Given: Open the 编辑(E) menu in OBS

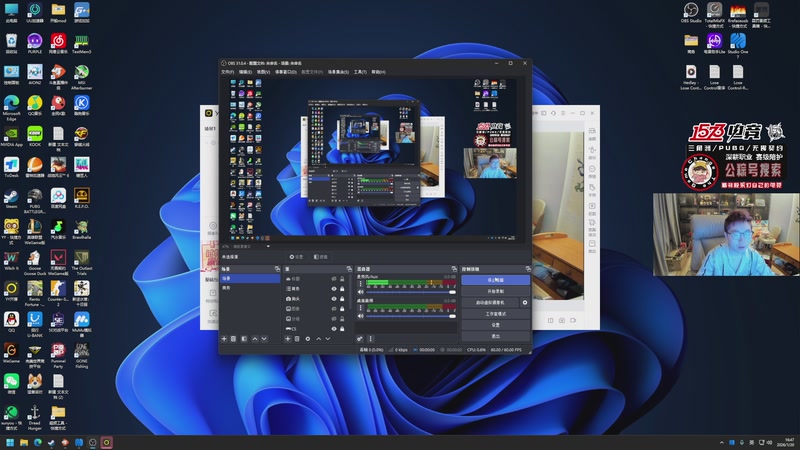Looking at the screenshot, I should [x=245, y=72].
